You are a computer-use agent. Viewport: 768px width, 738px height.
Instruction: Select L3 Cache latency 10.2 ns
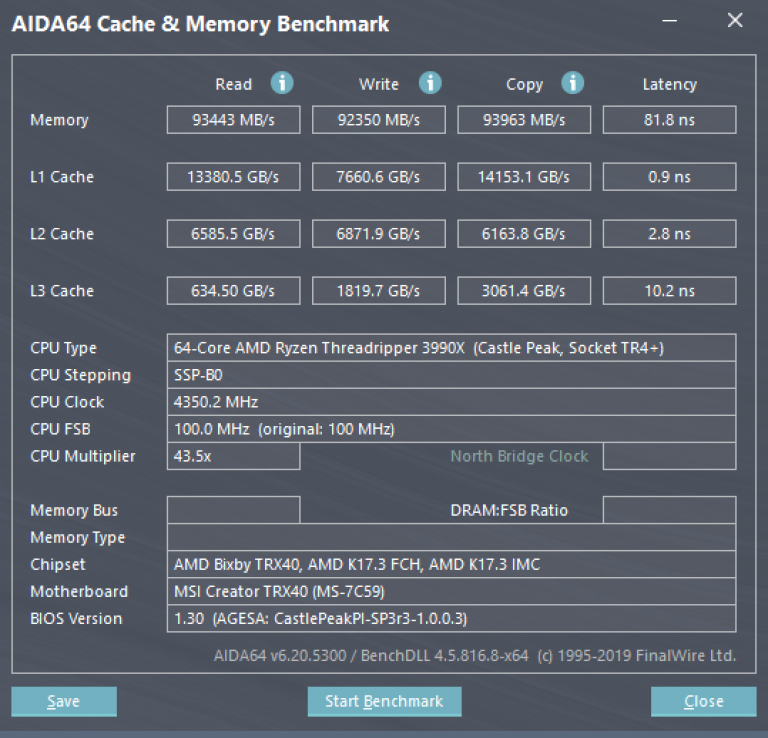(x=670, y=290)
